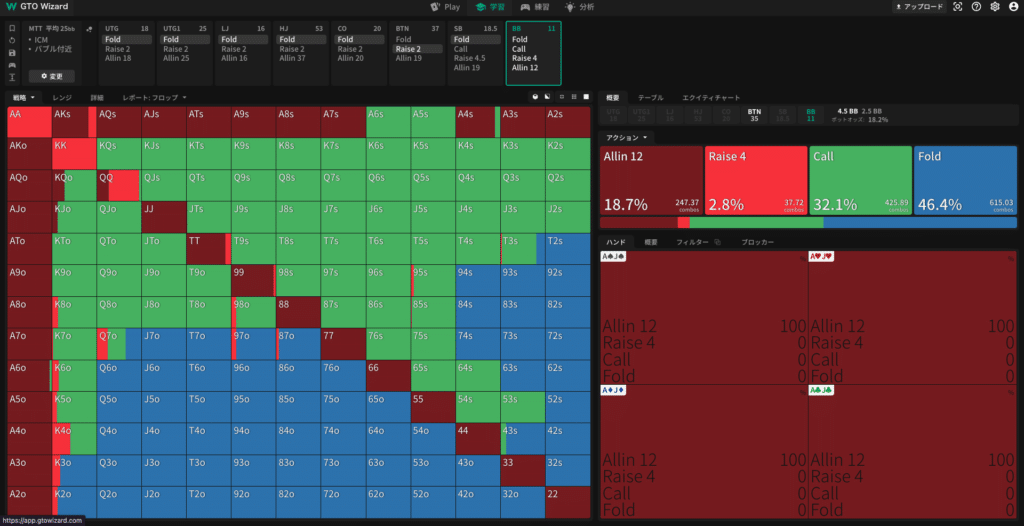Open the 戦略 dropdown
This screenshot has width=1024, height=526.
pyautogui.click(x=24, y=97)
